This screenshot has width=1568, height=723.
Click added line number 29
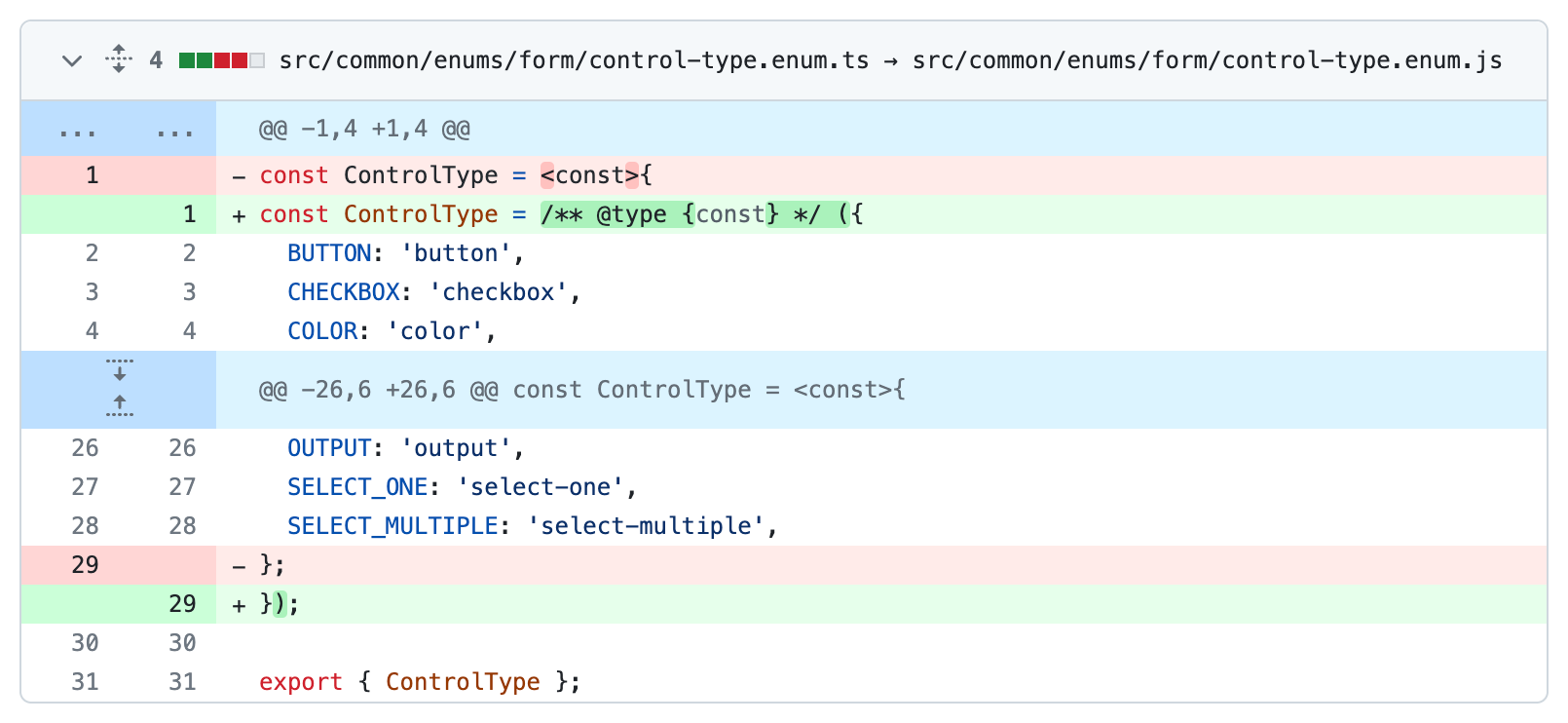coord(182,604)
